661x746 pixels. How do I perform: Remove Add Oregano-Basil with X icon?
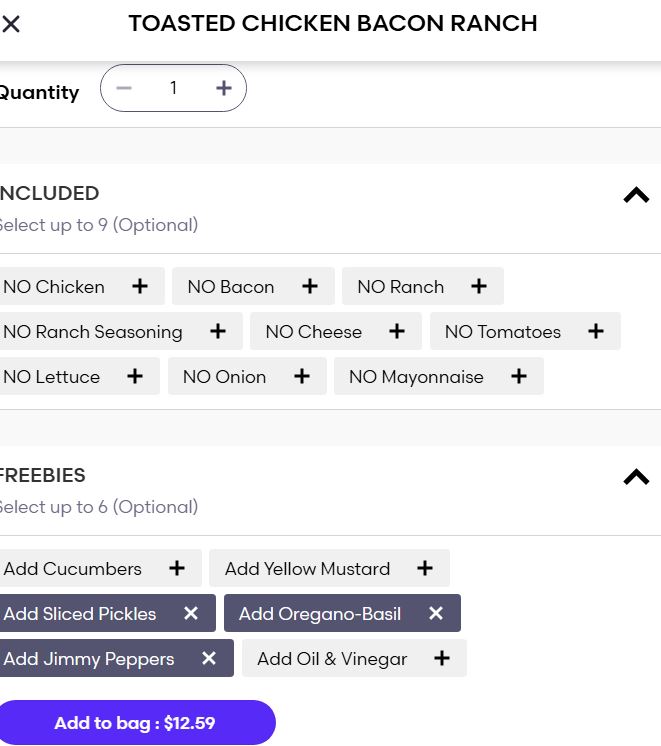point(436,613)
